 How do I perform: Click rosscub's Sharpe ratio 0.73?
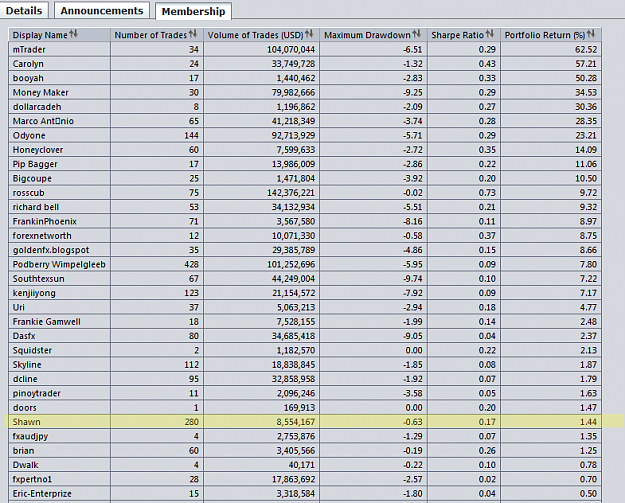[487, 193]
